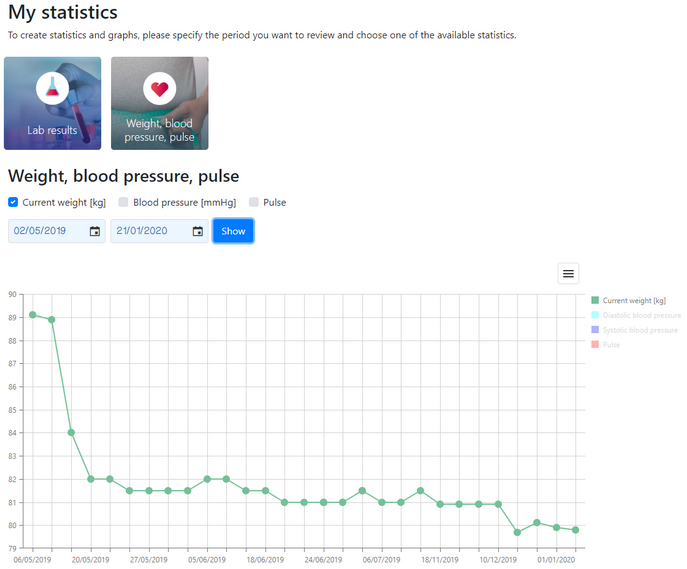Click the start date field 02/05/2019

pos(57,231)
